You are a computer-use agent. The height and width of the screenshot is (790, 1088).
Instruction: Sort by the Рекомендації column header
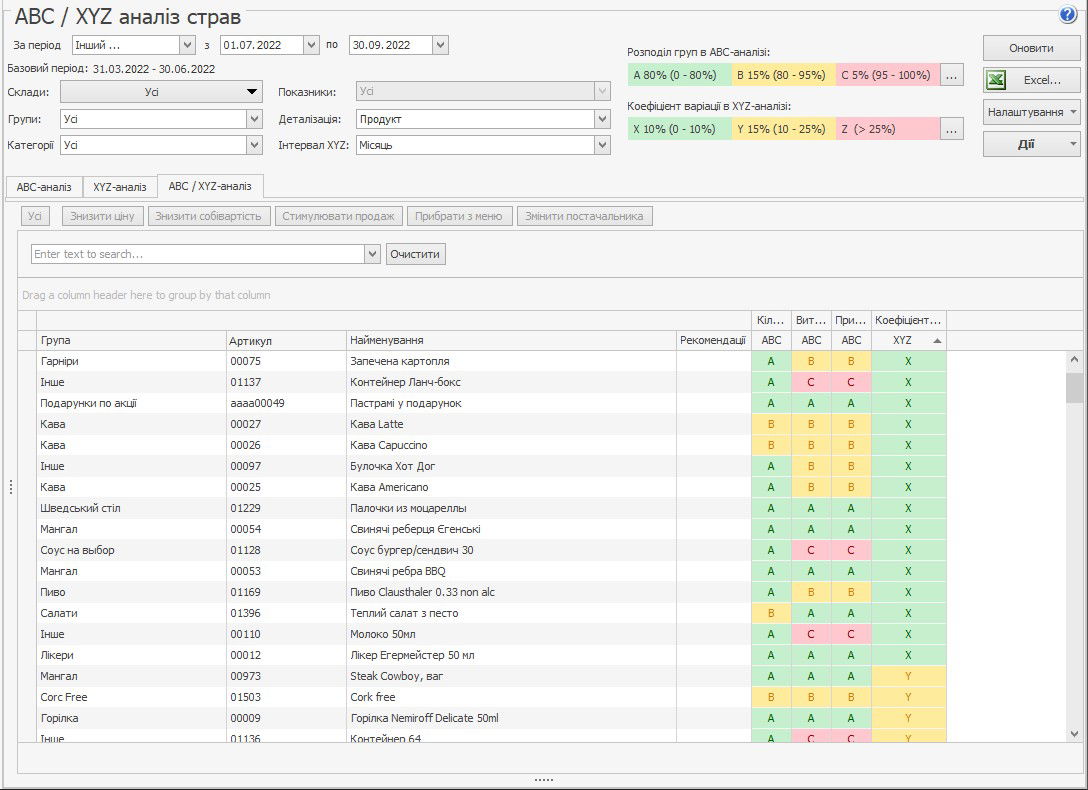tap(713, 340)
